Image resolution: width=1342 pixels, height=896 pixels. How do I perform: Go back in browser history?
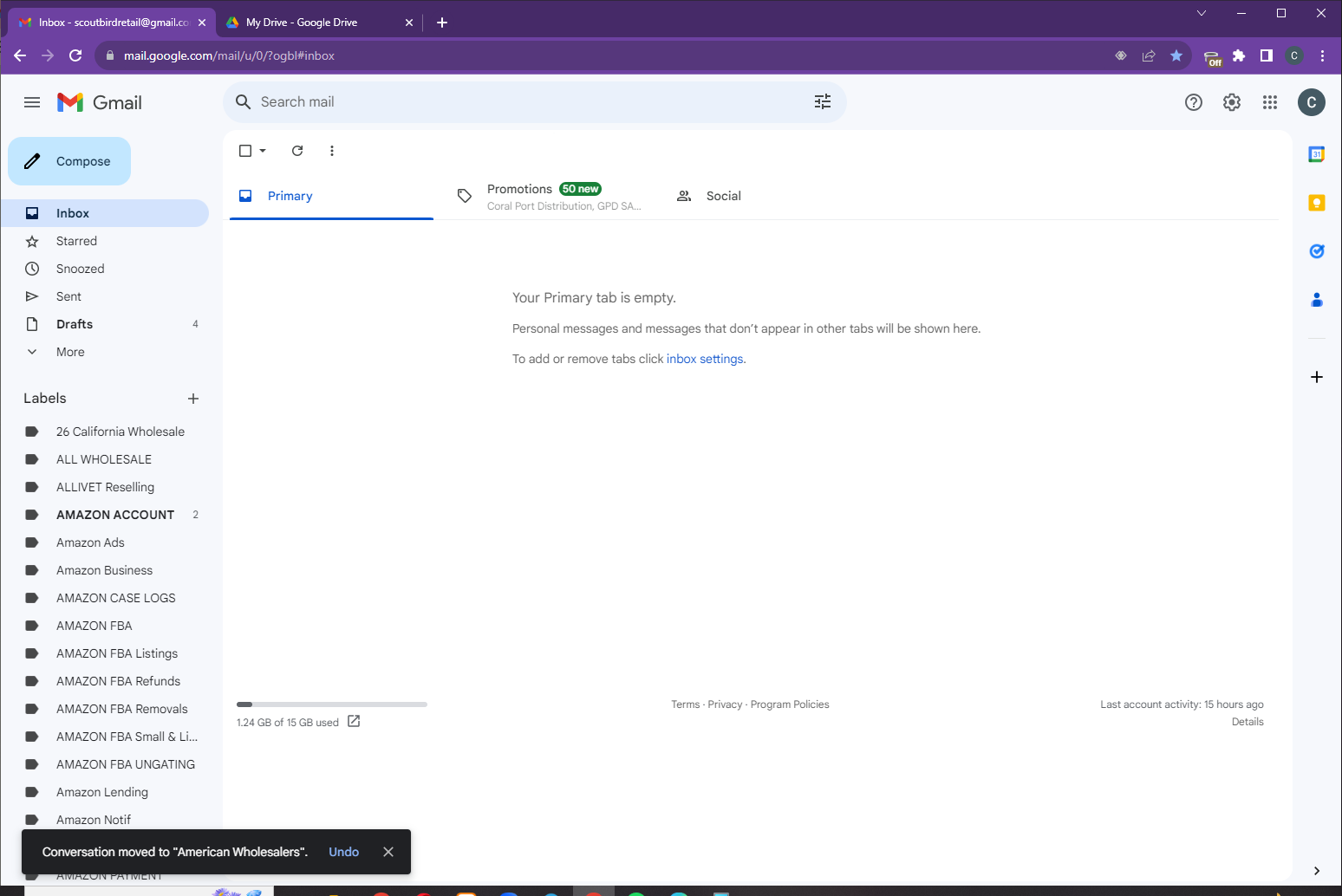pyautogui.click(x=20, y=55)
